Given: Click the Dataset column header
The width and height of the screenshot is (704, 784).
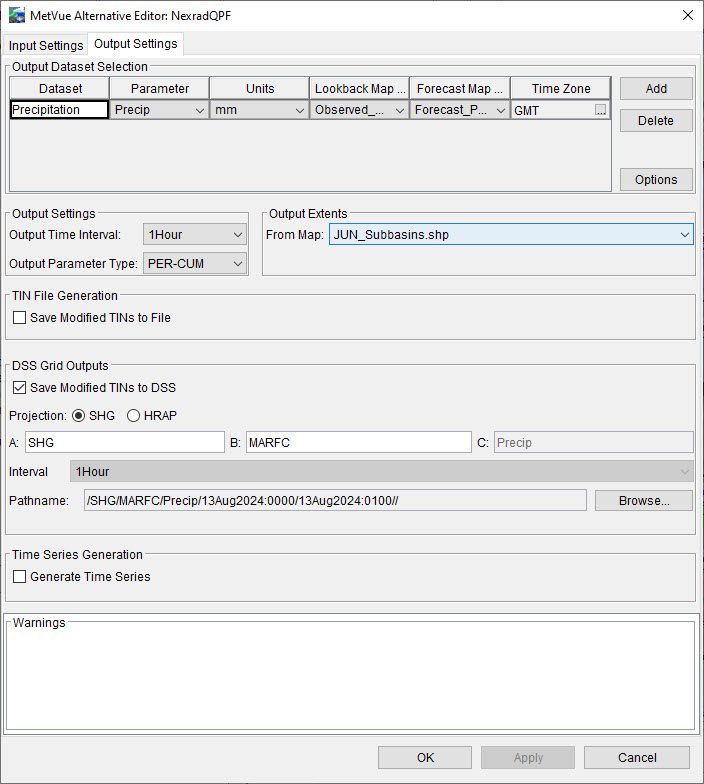Looking at the screenshot, I should pos(60,88).
